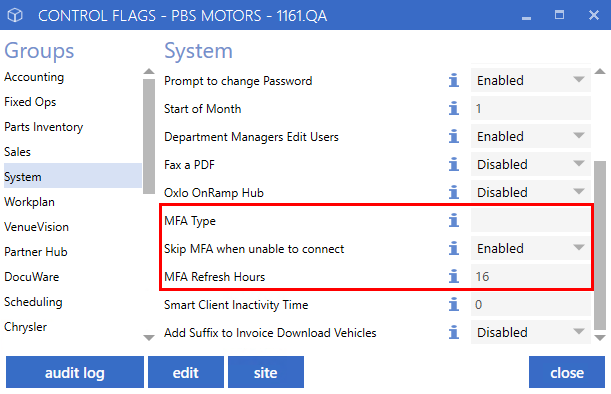This screenshot has height=394, width=611.
Task: View info for MFA Refresh Hours
Action: coord(453,277)
